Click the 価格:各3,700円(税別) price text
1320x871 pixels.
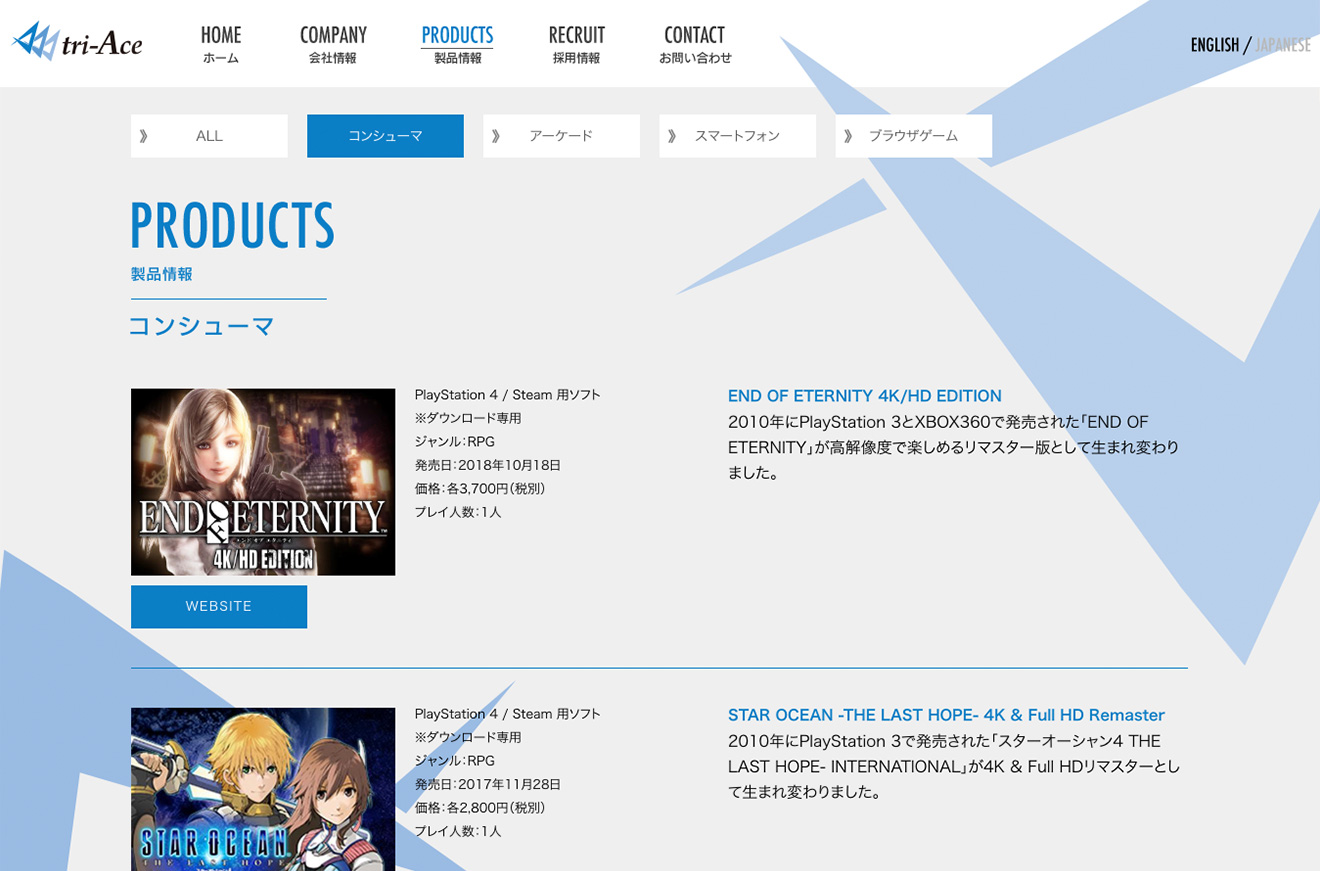(480, 488)
